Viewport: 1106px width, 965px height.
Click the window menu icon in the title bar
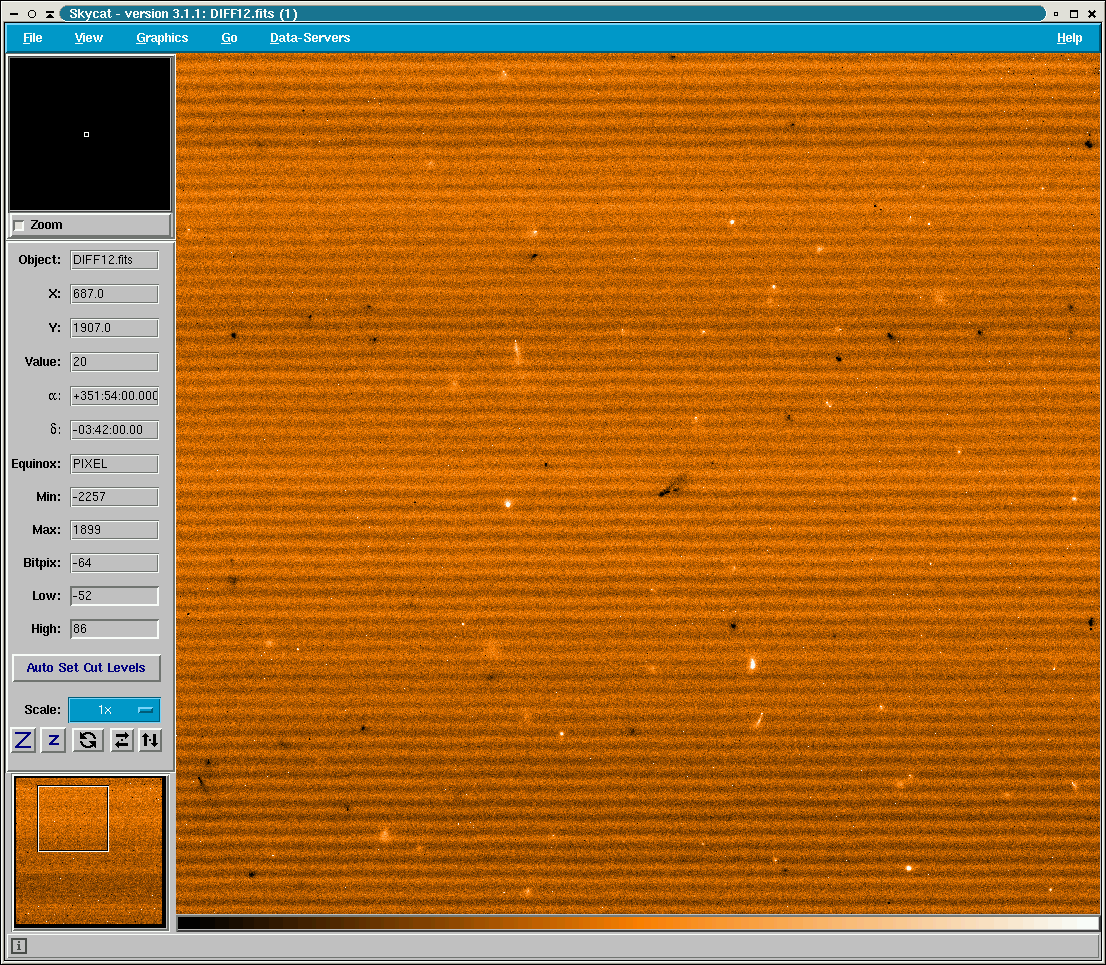tap(15, 13)
